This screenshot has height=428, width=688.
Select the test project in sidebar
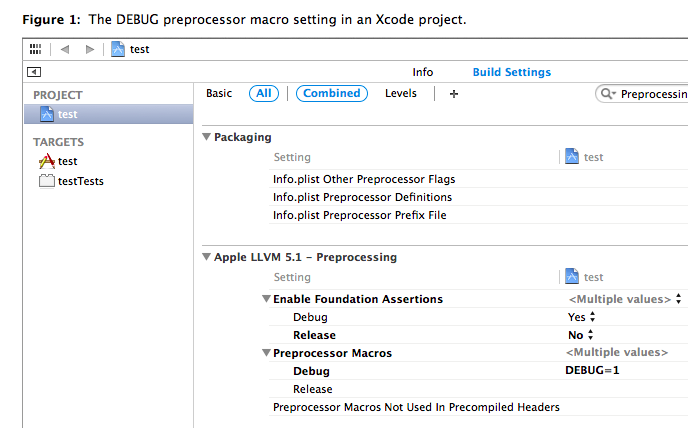coord(67,114)
